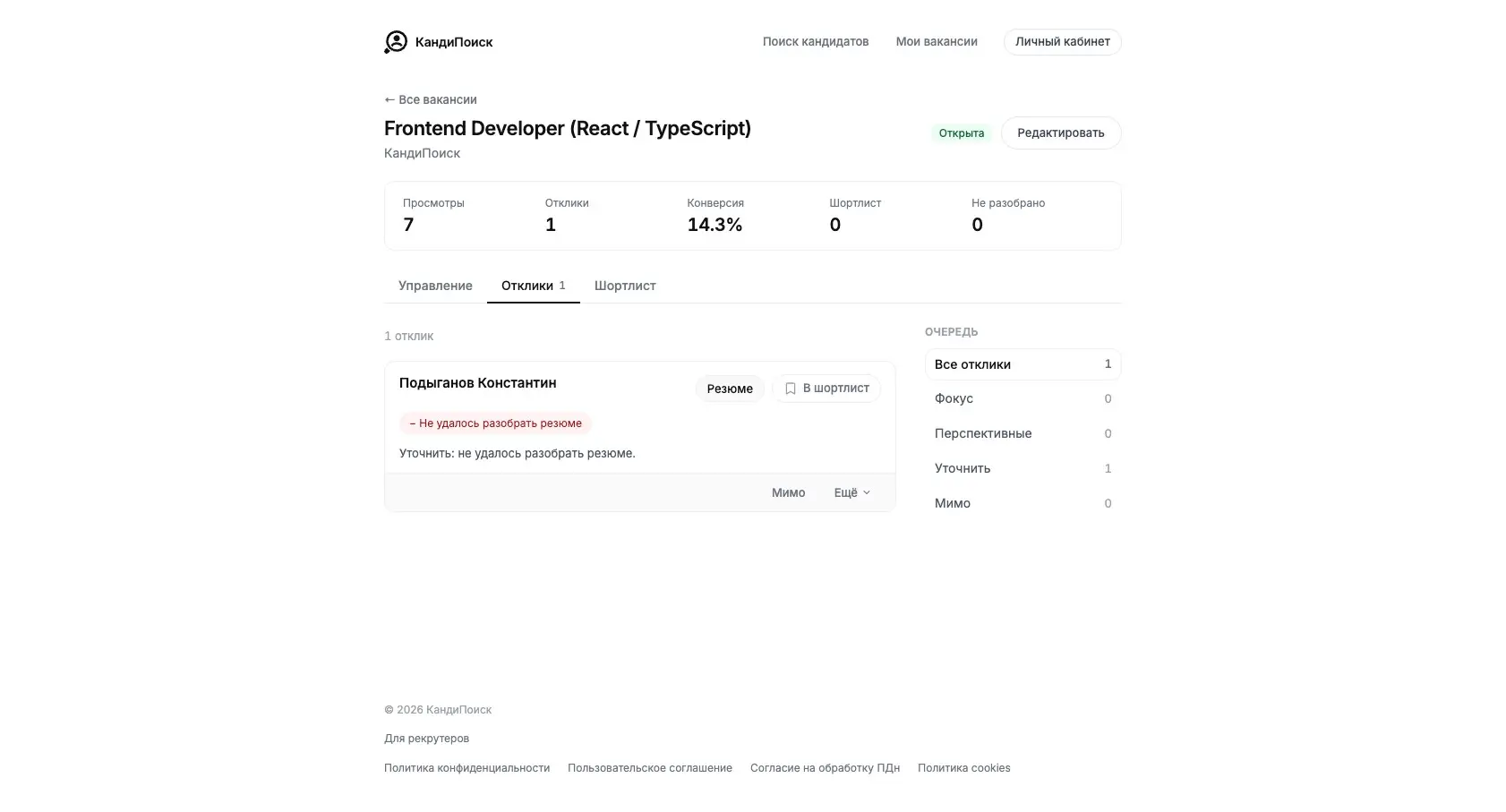Screen dimensions: 1506x812
Task: Click the Шортлист stat label in summary
Action: tap(855, 203)
